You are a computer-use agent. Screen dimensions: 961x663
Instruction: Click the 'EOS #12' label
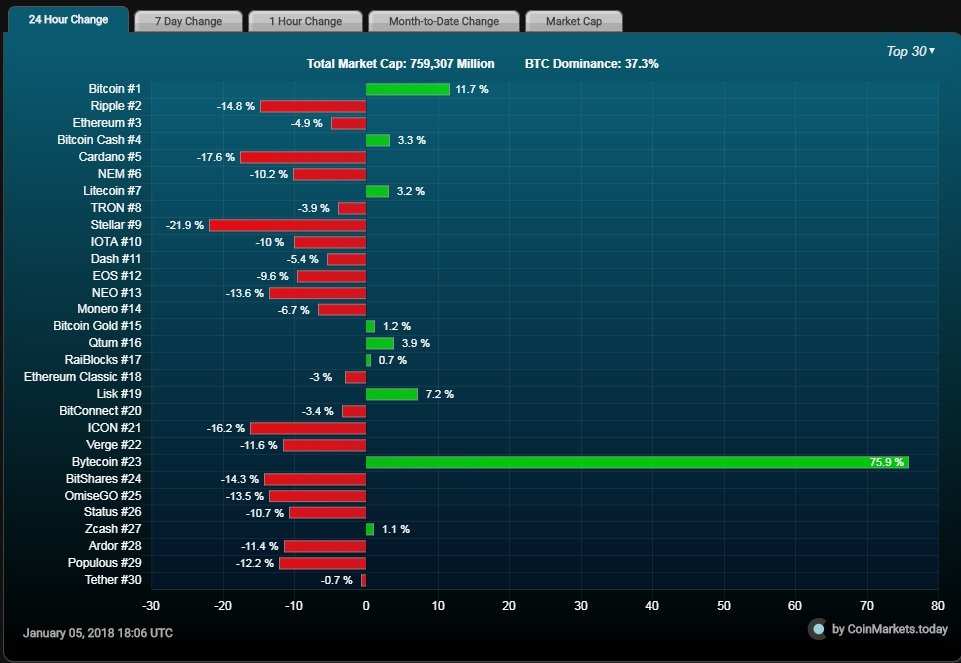click(117, 276)
